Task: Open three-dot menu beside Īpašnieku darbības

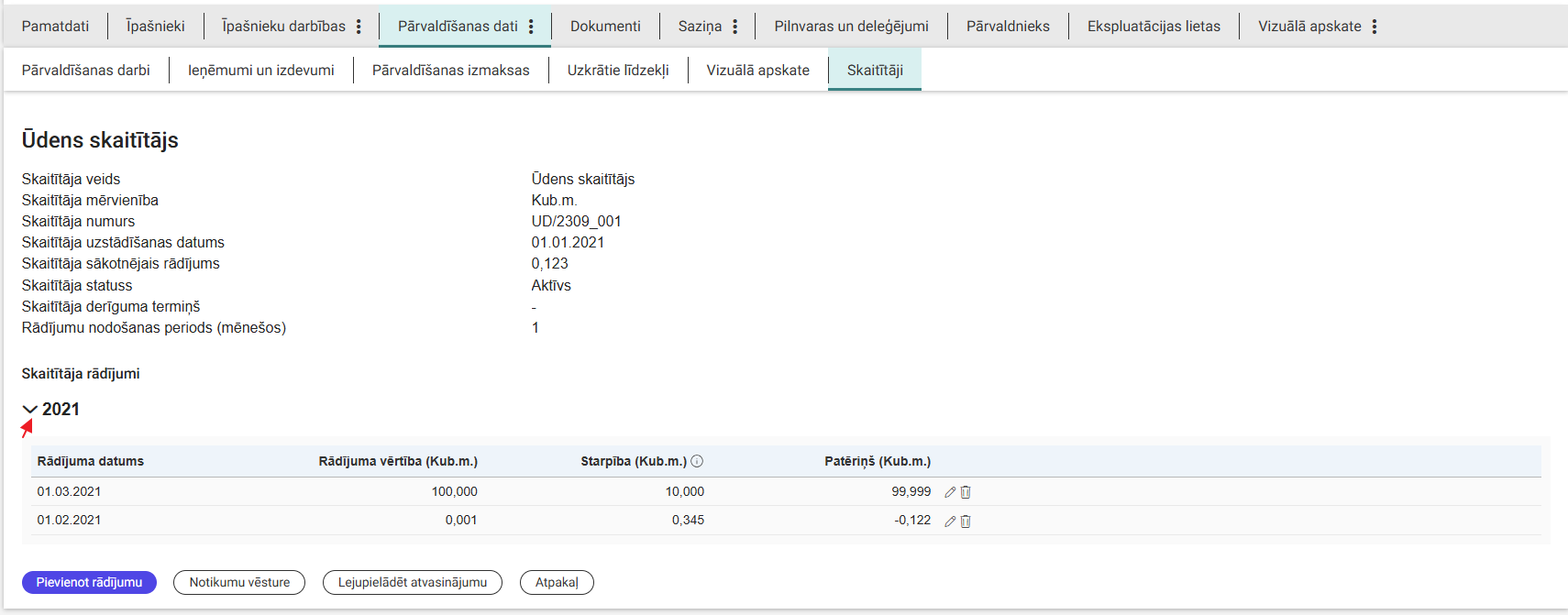Action: [359, 27]
